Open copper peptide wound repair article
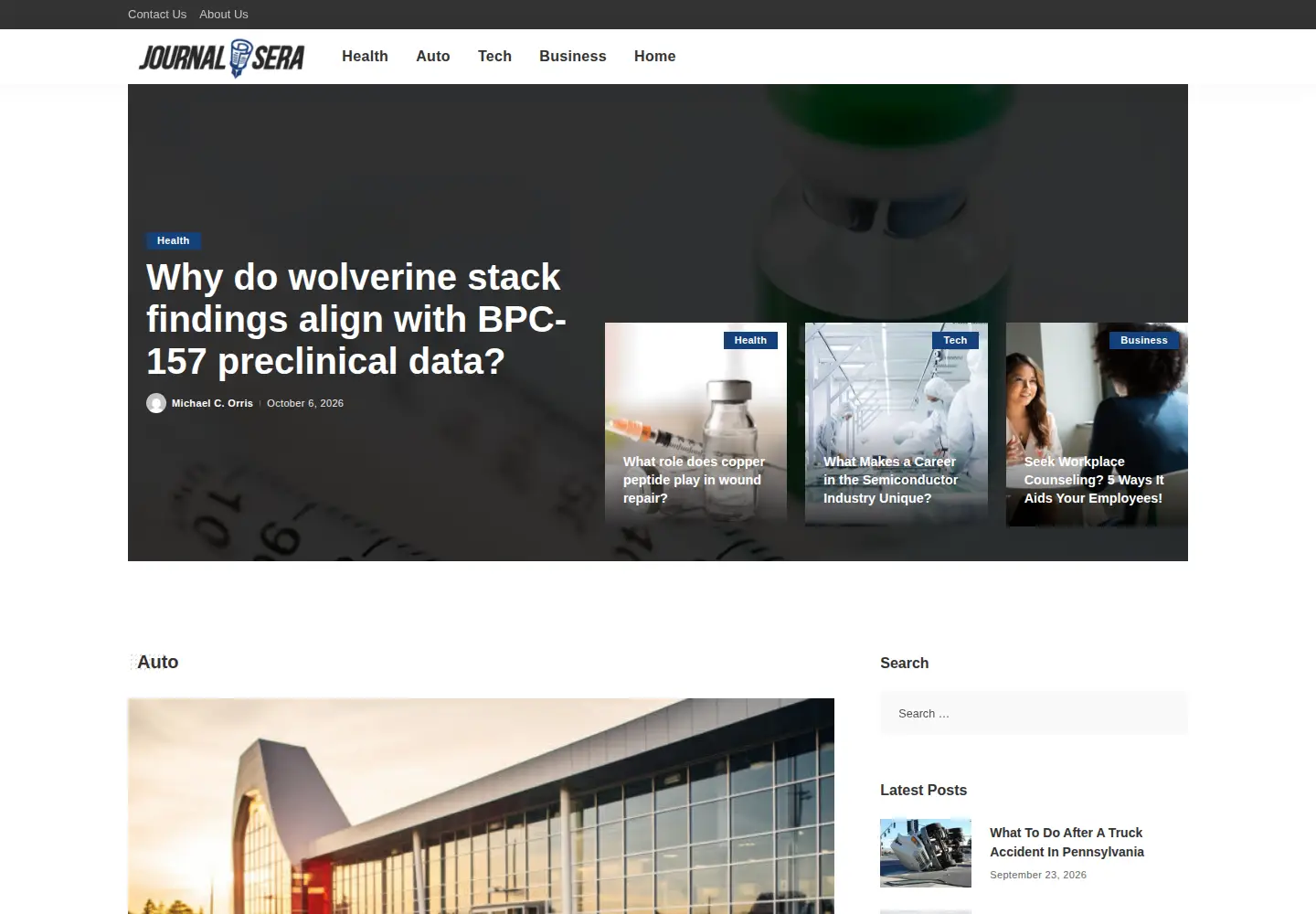Viewport: 1316px width, 914px height. (694, 480)
